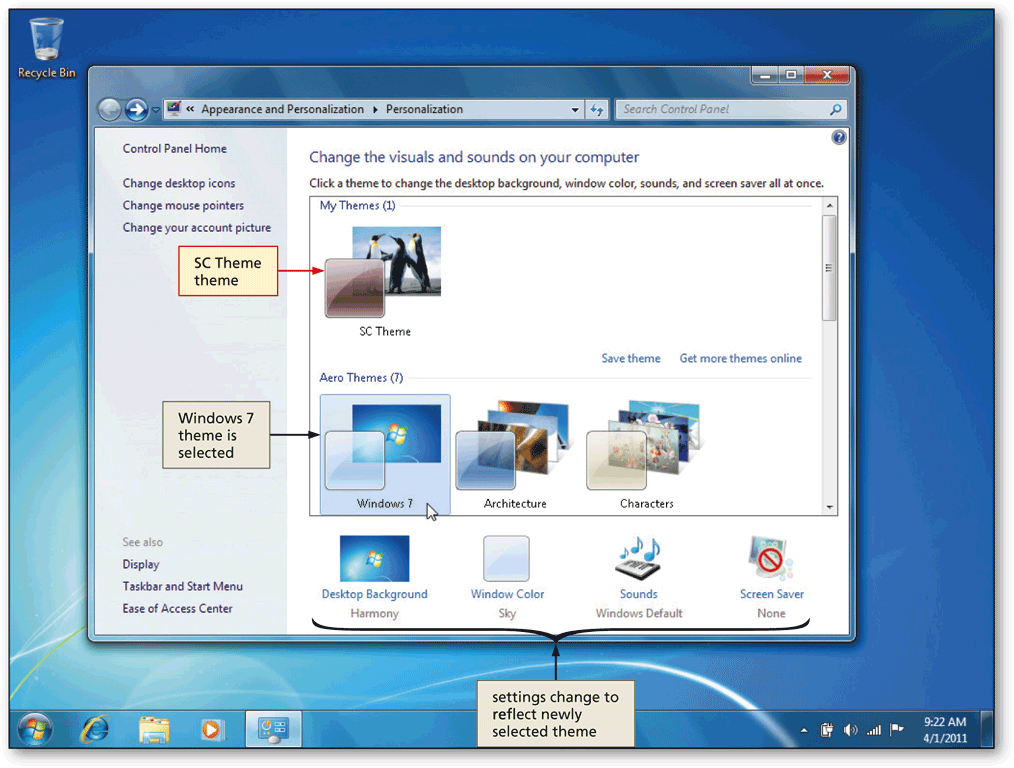Click the Sounds link text
Viewport: 1014px width, 768px height.
638,594
